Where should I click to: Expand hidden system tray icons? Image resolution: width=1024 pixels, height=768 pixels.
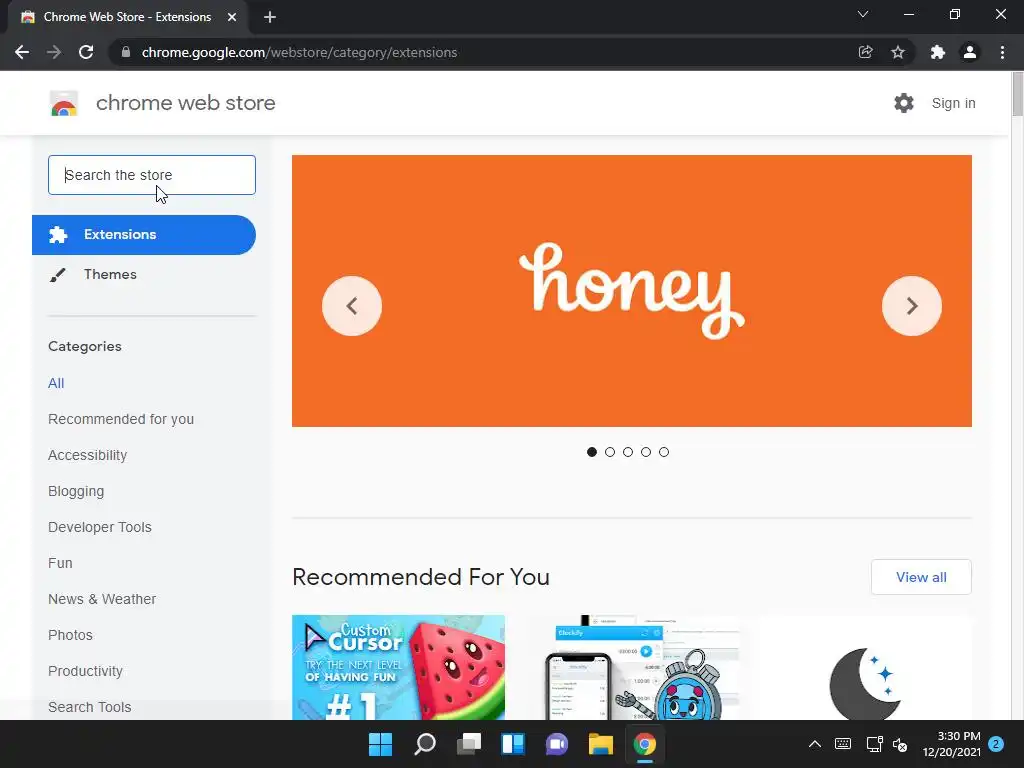click(x=815, y=744)
